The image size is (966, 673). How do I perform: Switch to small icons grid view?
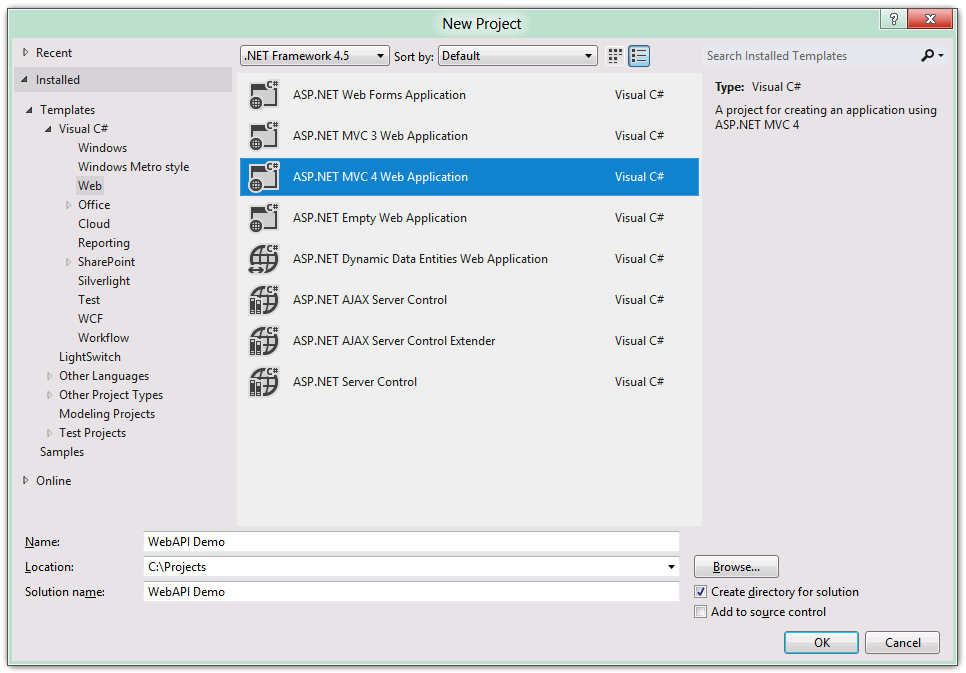coord(615,56)
